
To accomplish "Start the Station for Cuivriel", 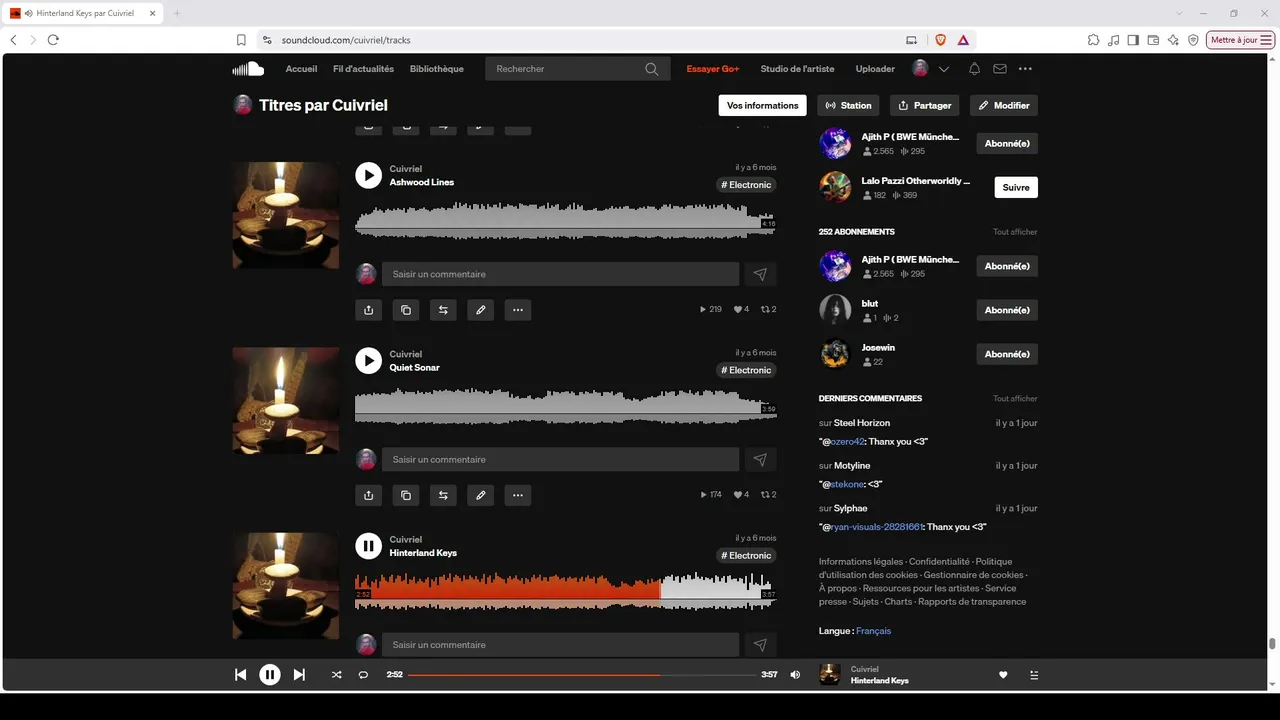I will (848, 105).
